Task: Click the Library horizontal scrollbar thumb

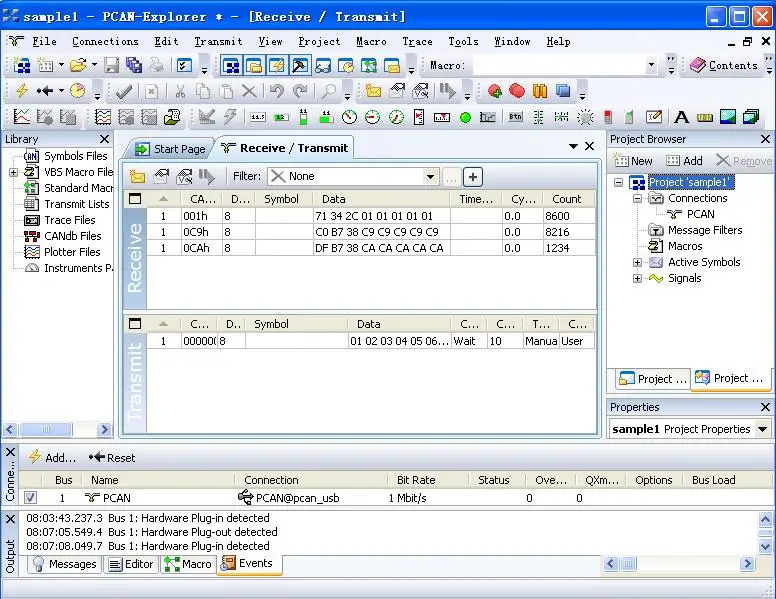Action: click(46, 429)
